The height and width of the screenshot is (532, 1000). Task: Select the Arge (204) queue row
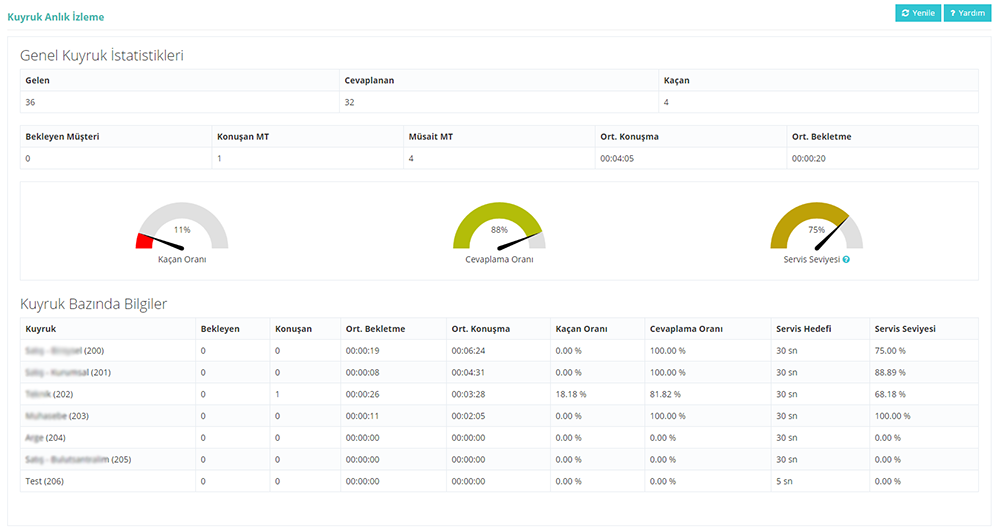coord(46,438)
